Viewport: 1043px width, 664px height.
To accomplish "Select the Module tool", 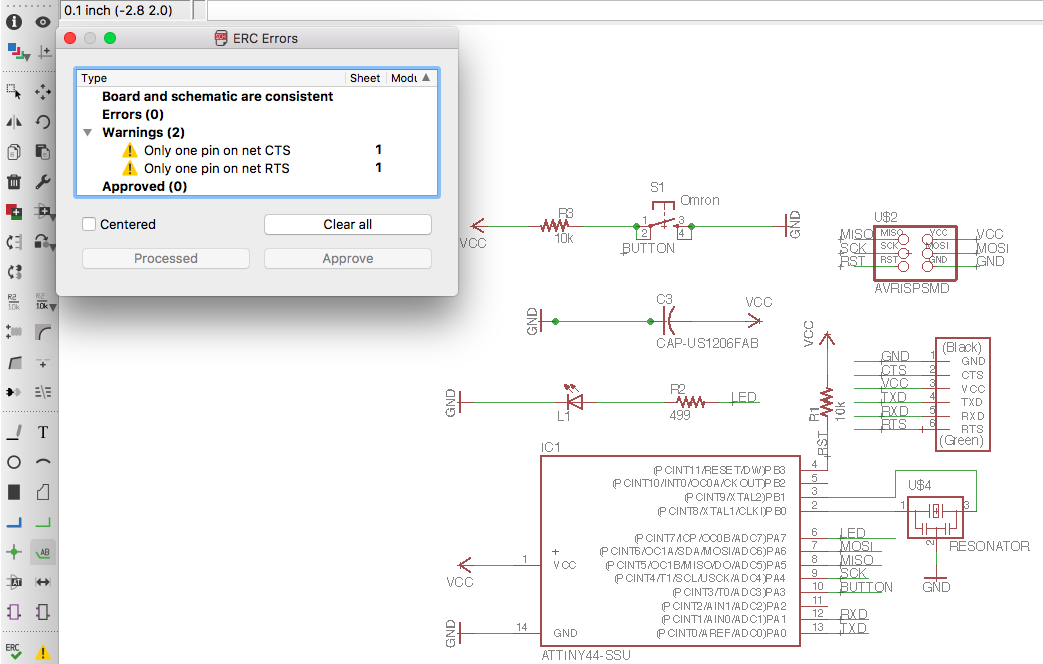I will pyautogui.click(x=14, y=612).
